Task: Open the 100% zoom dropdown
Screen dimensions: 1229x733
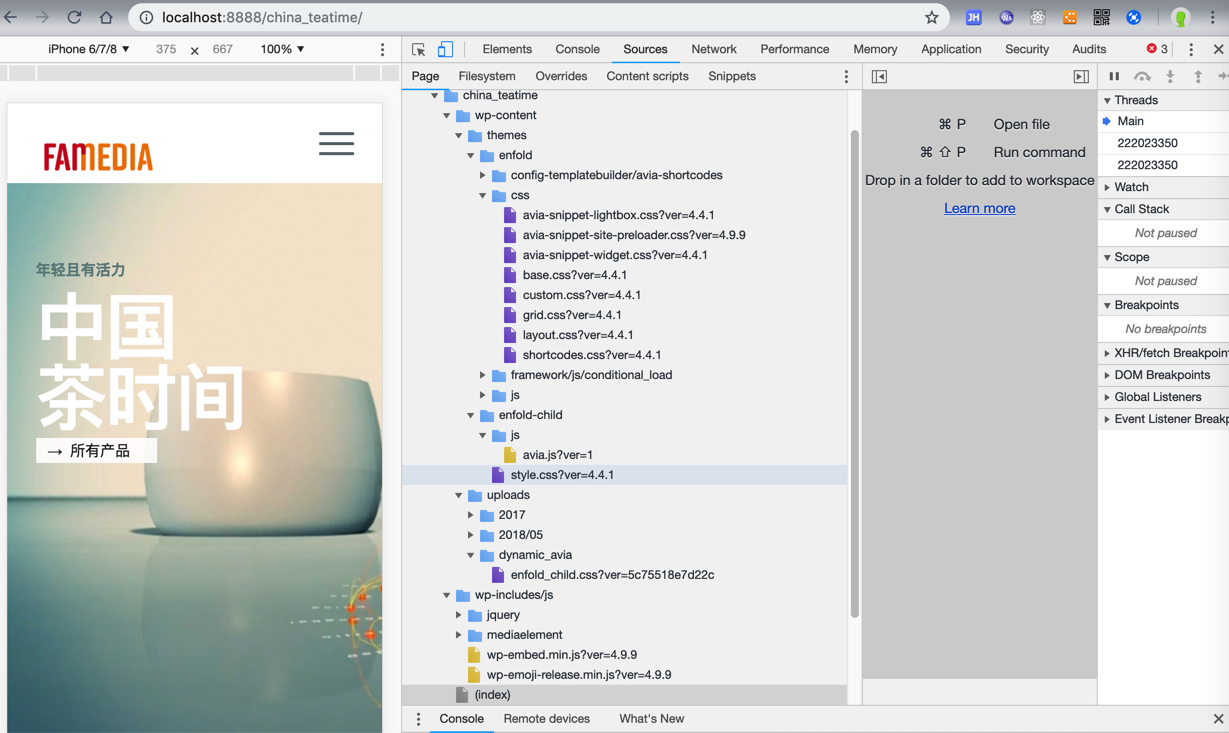Action: coord(282,49)
